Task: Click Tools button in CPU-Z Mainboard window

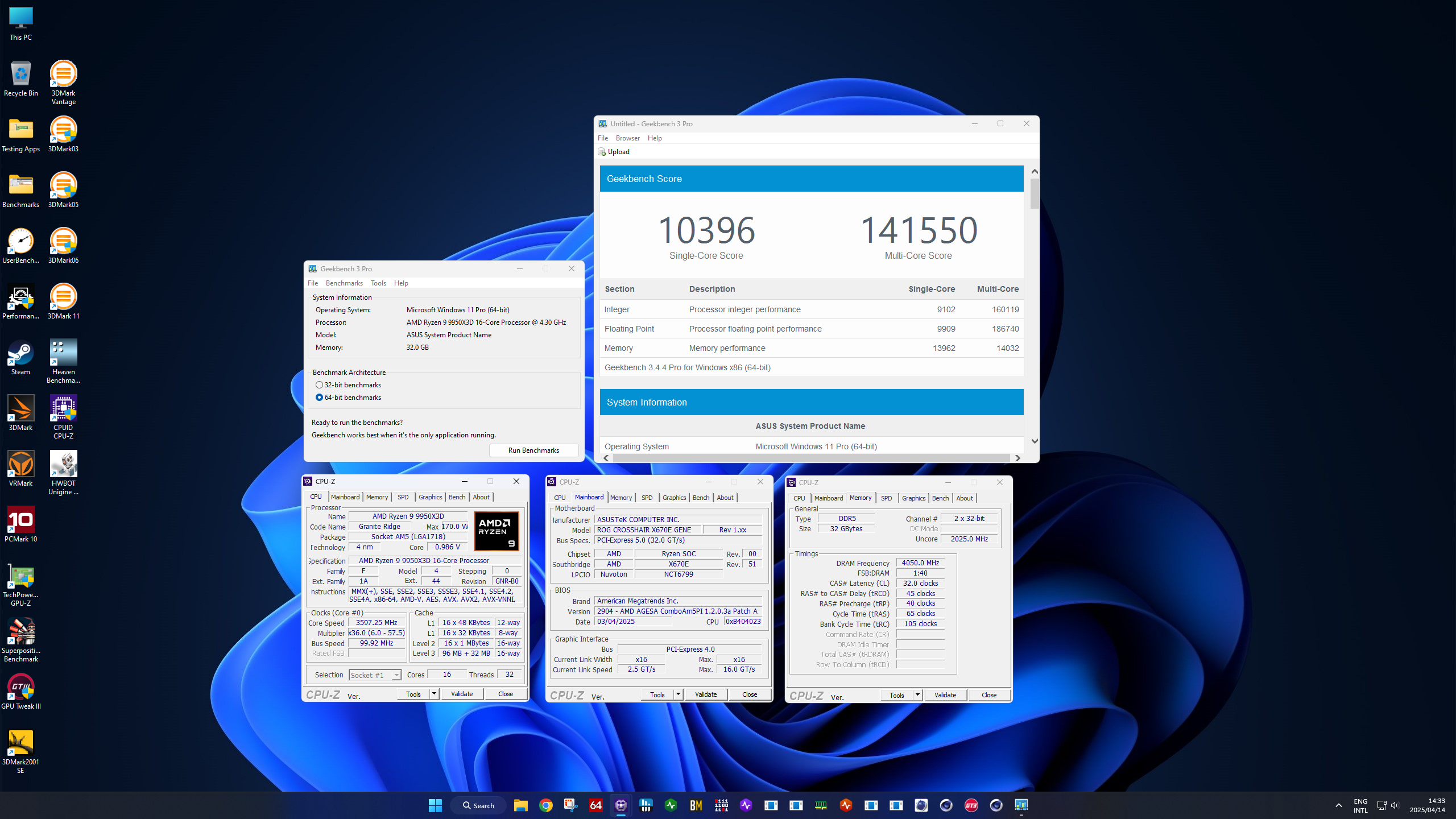Action: (657, 694)
